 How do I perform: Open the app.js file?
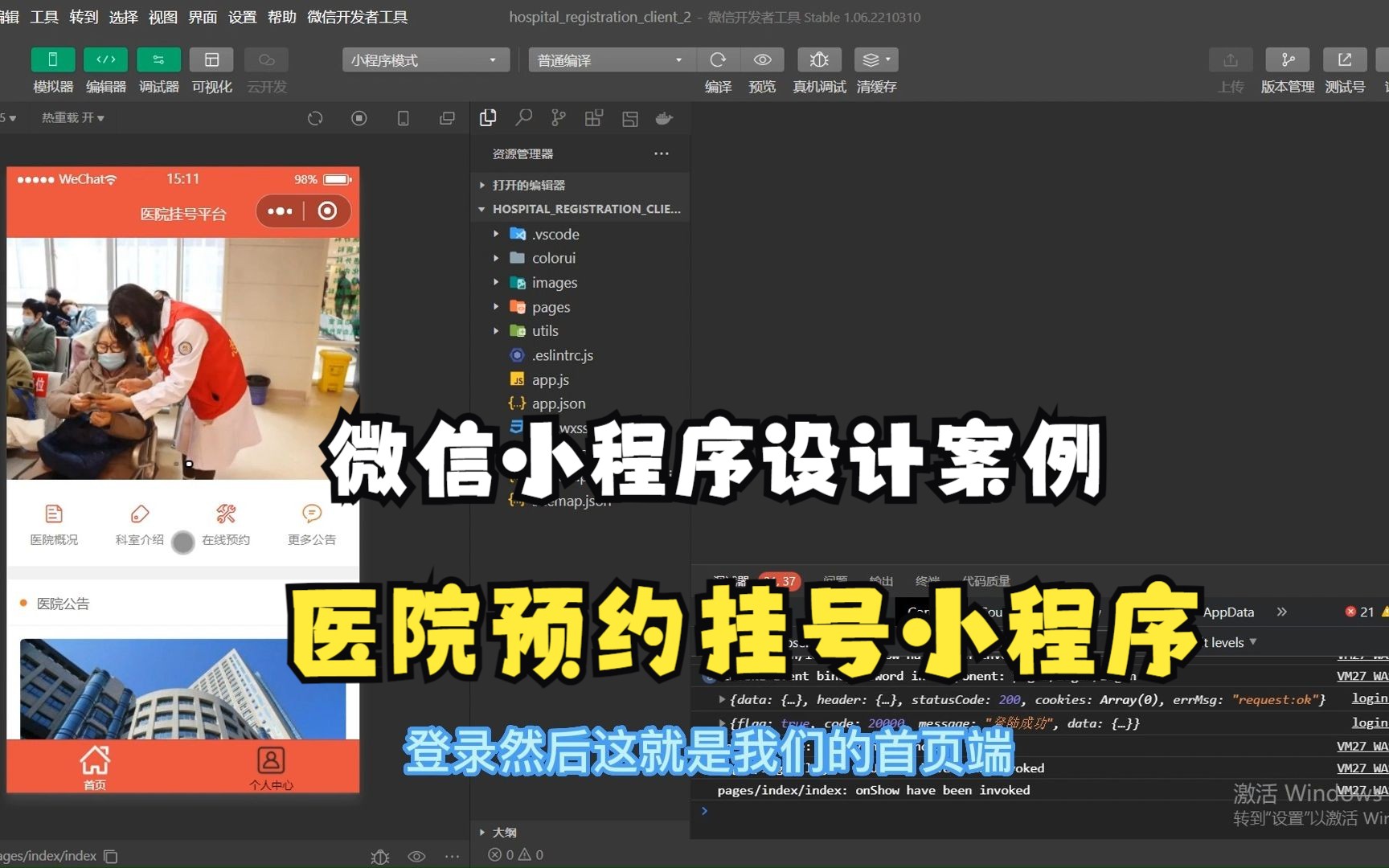click(x=580, y=379)
